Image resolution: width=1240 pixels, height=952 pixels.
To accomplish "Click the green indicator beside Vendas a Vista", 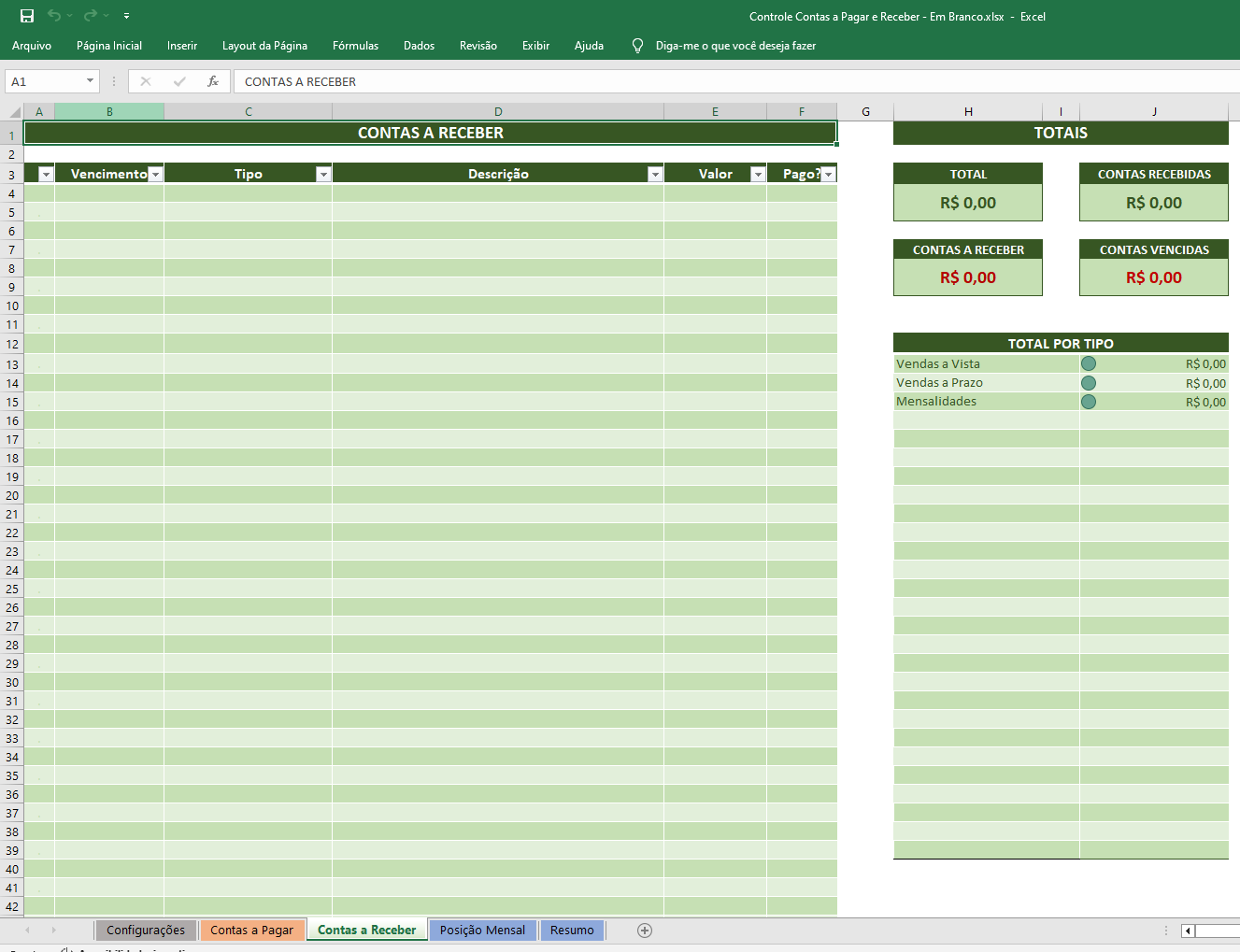I will [x=1089, y=364].
